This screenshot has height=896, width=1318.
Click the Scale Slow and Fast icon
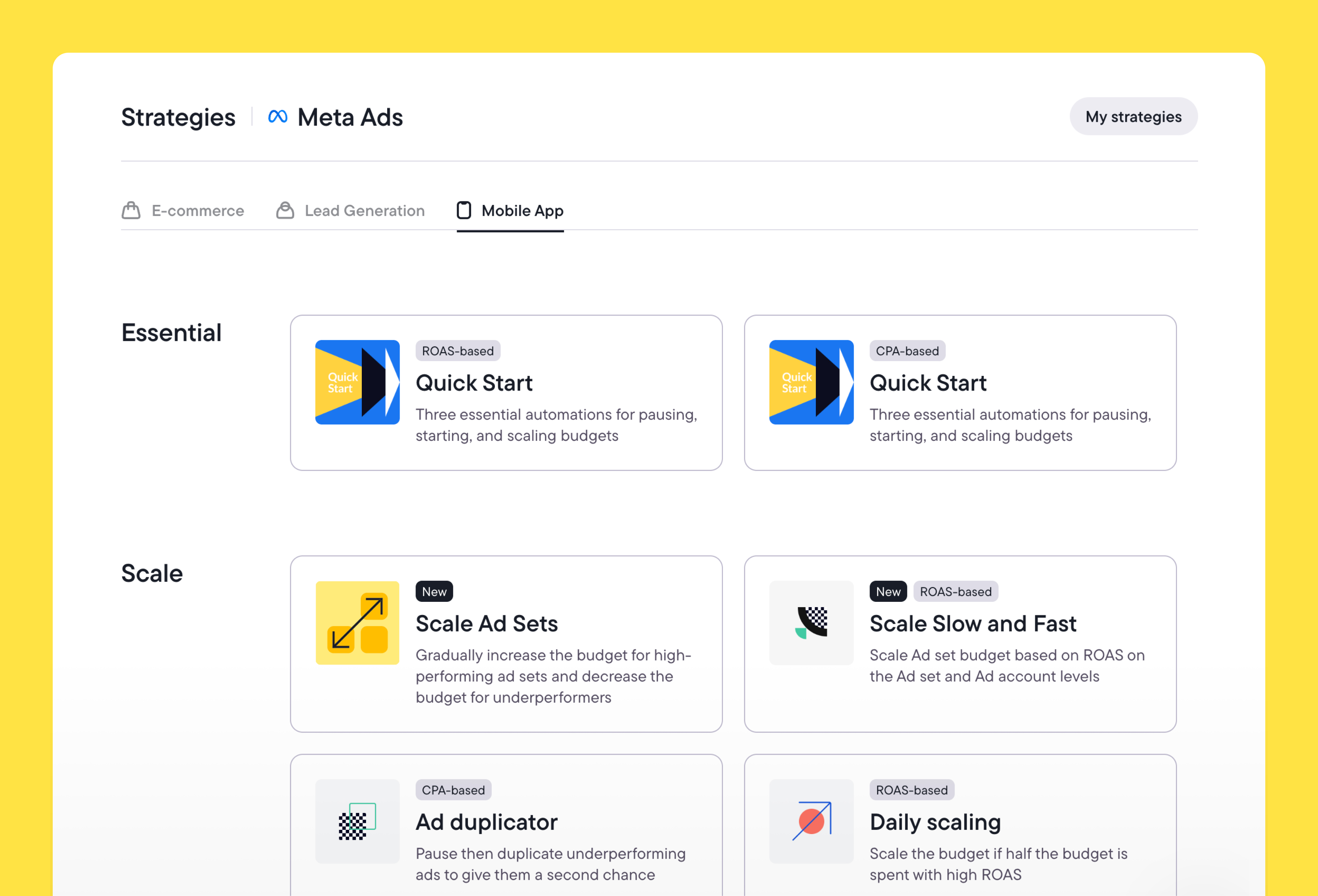tap(811, 623)
